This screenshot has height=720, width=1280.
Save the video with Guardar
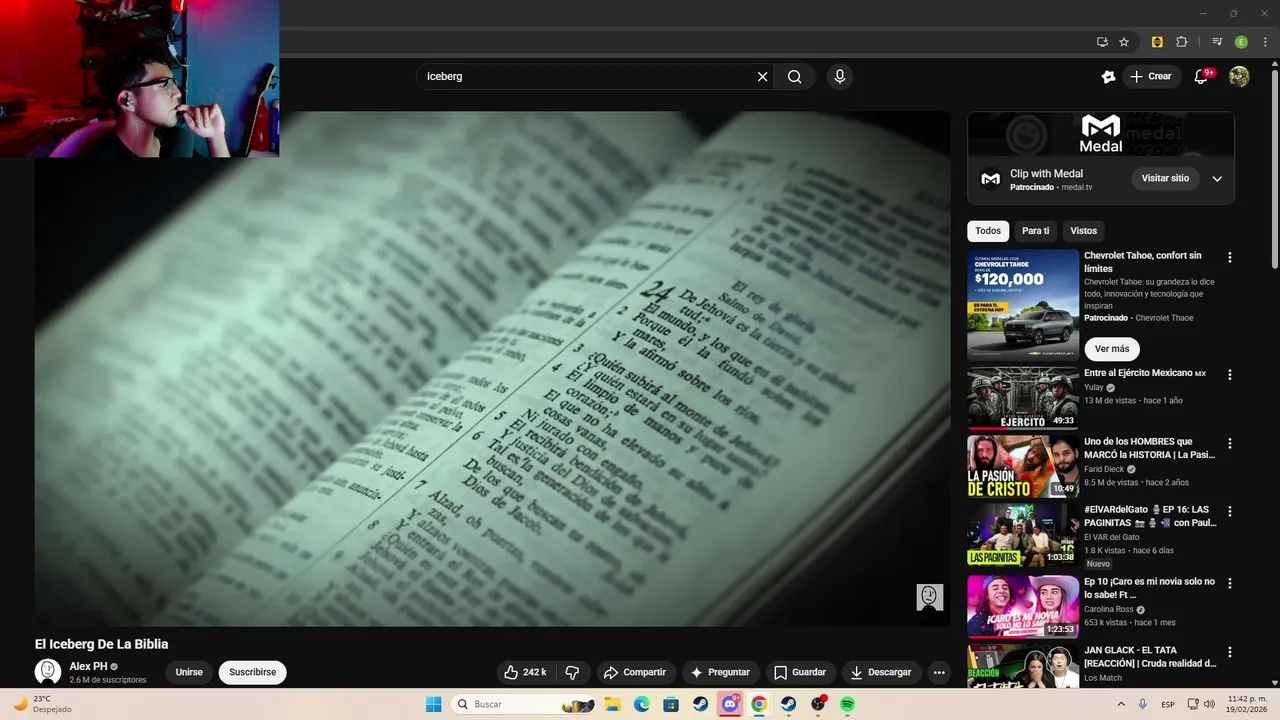[x=800, y=672]
